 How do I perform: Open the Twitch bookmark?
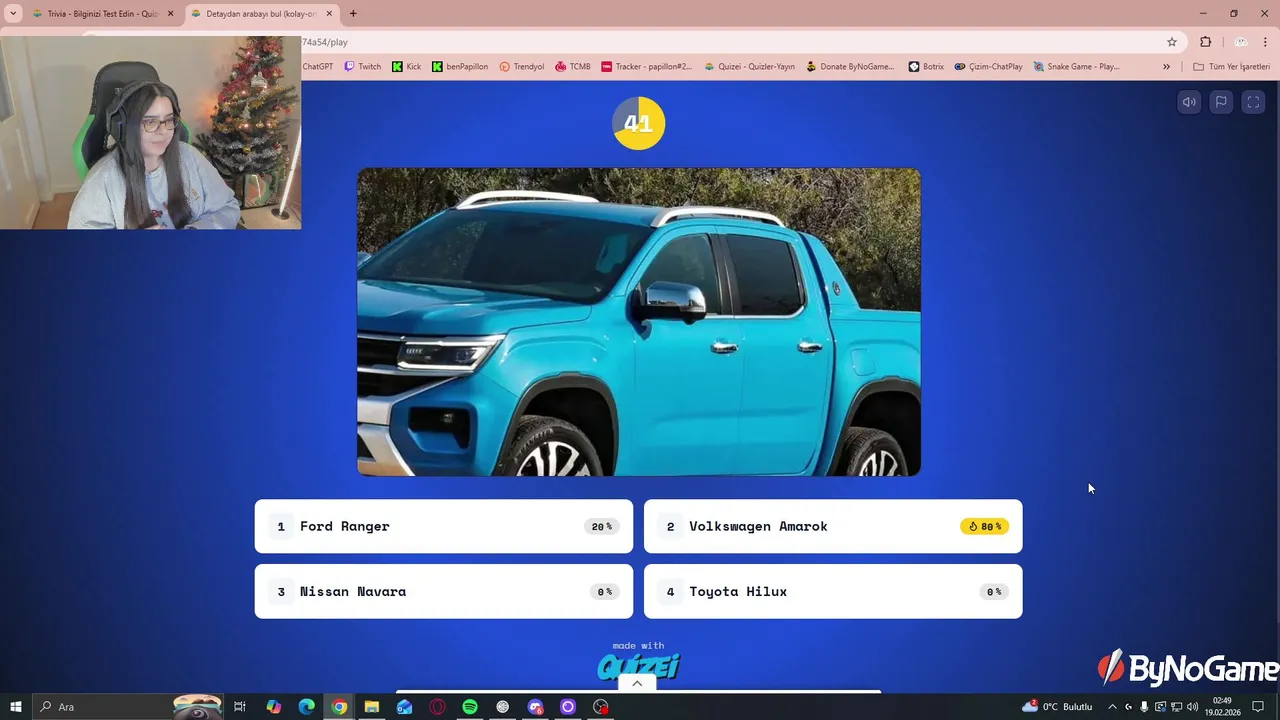(x=363, y=67)
